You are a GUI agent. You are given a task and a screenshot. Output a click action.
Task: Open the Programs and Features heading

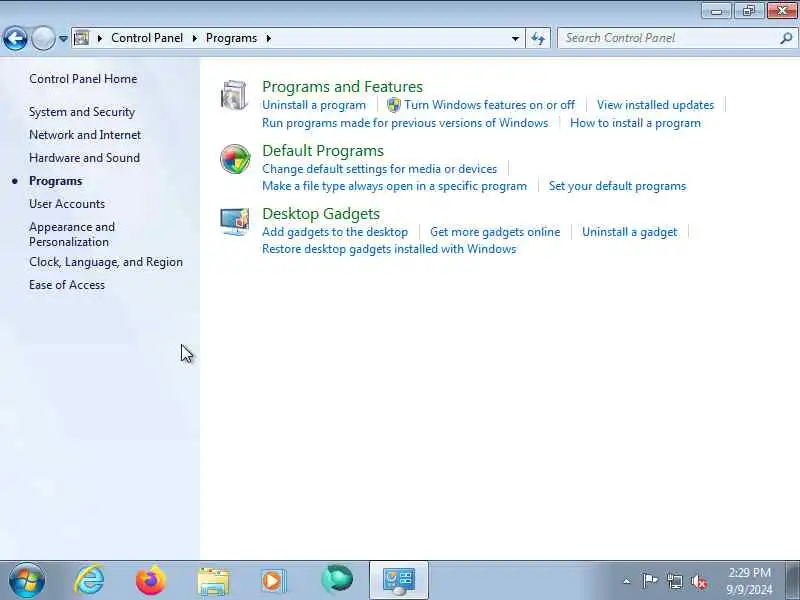click(342, 87)
